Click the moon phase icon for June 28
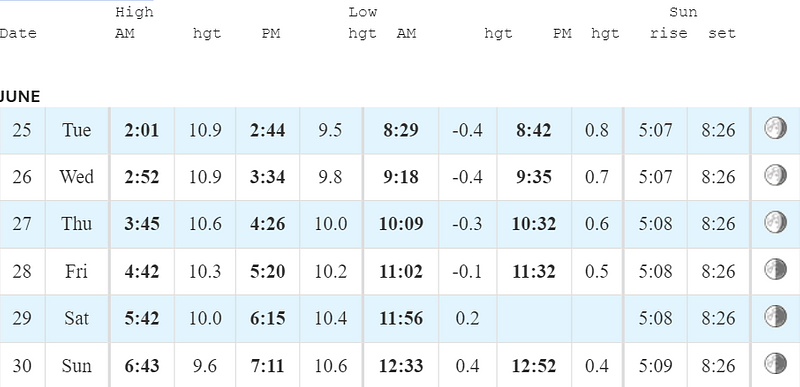 tap(775, 269)
